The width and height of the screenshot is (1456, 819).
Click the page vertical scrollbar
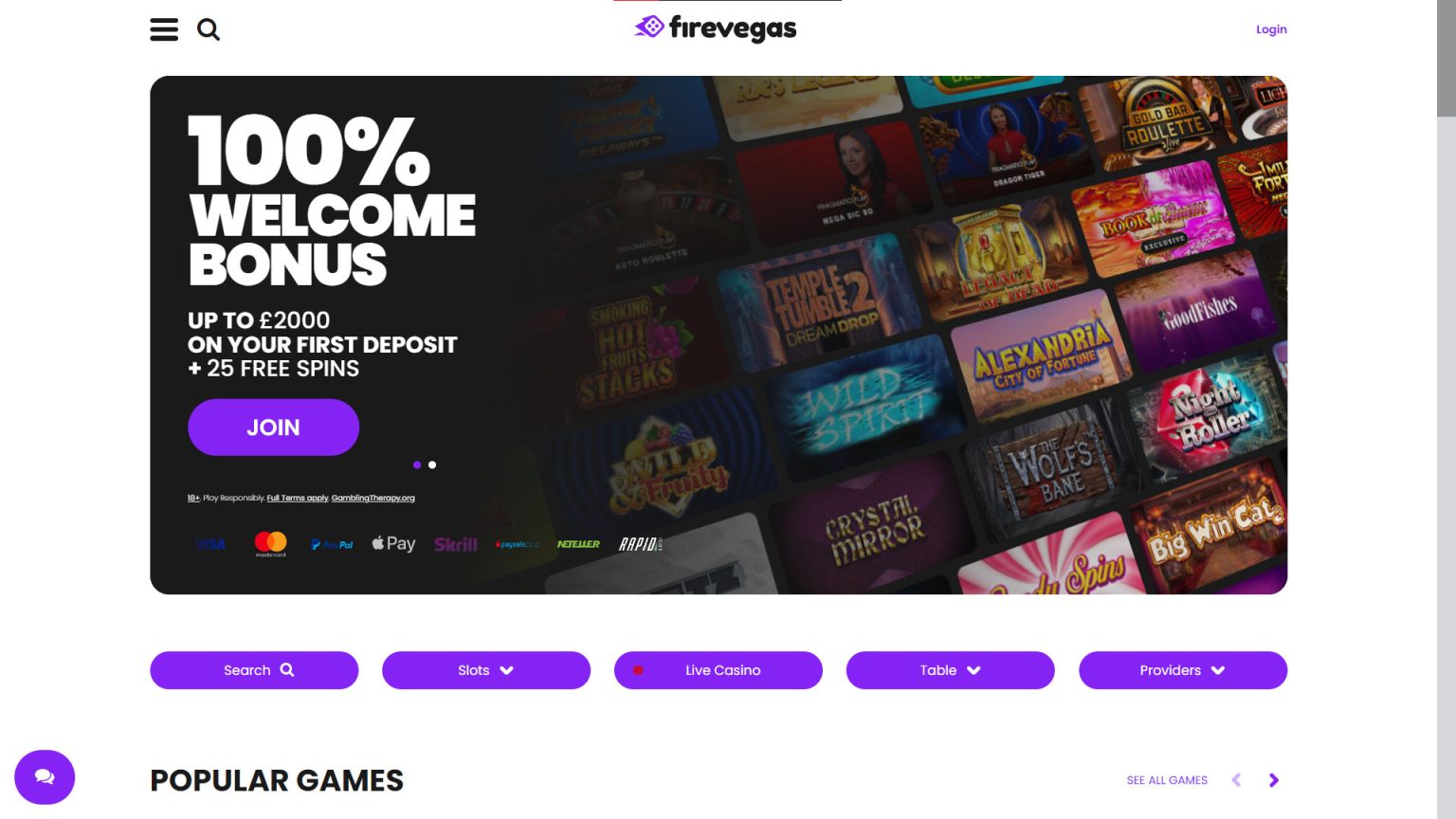1447,409
